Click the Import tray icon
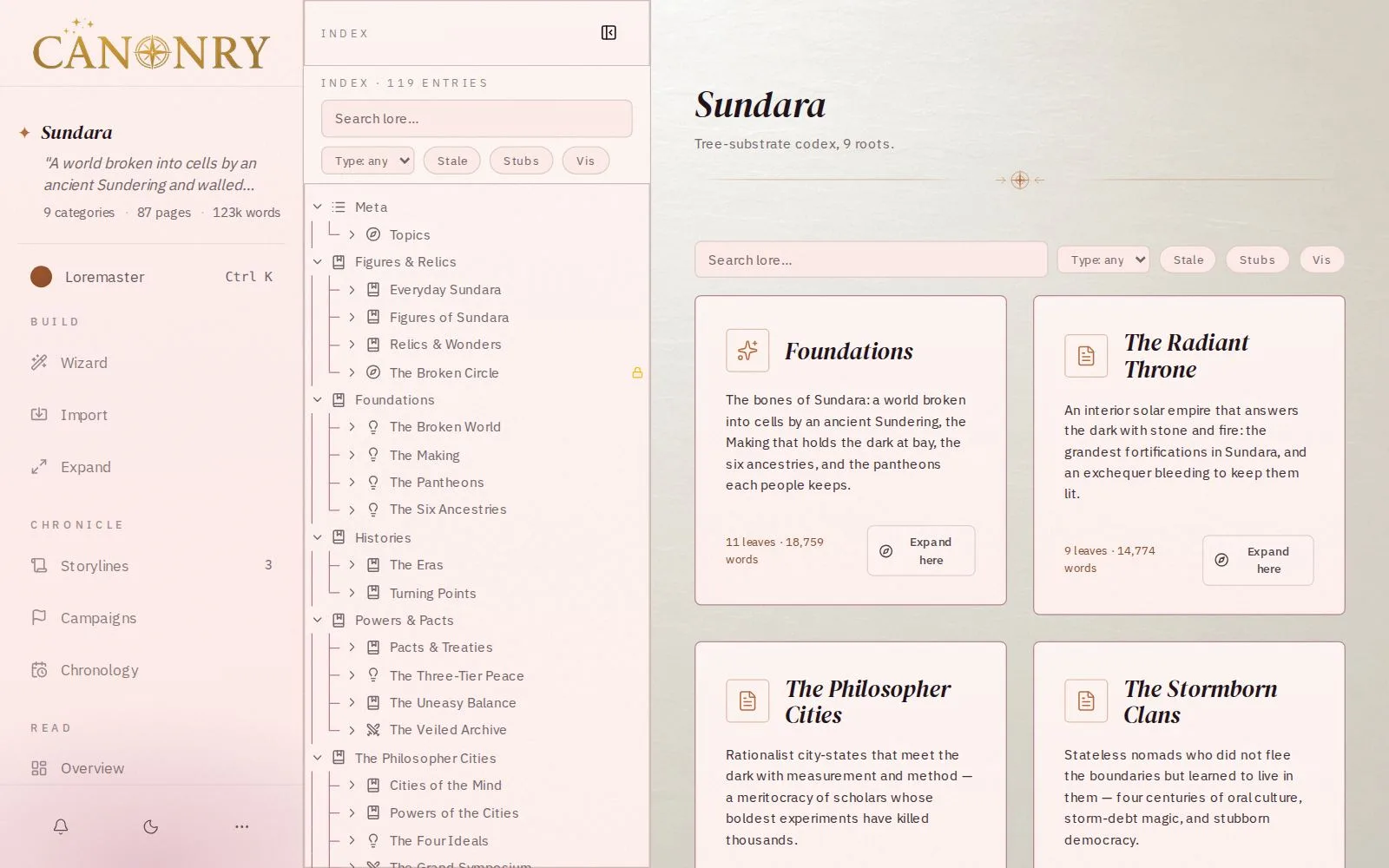Viewport: 1389px width, 868px height. click(x=39, y=415)
